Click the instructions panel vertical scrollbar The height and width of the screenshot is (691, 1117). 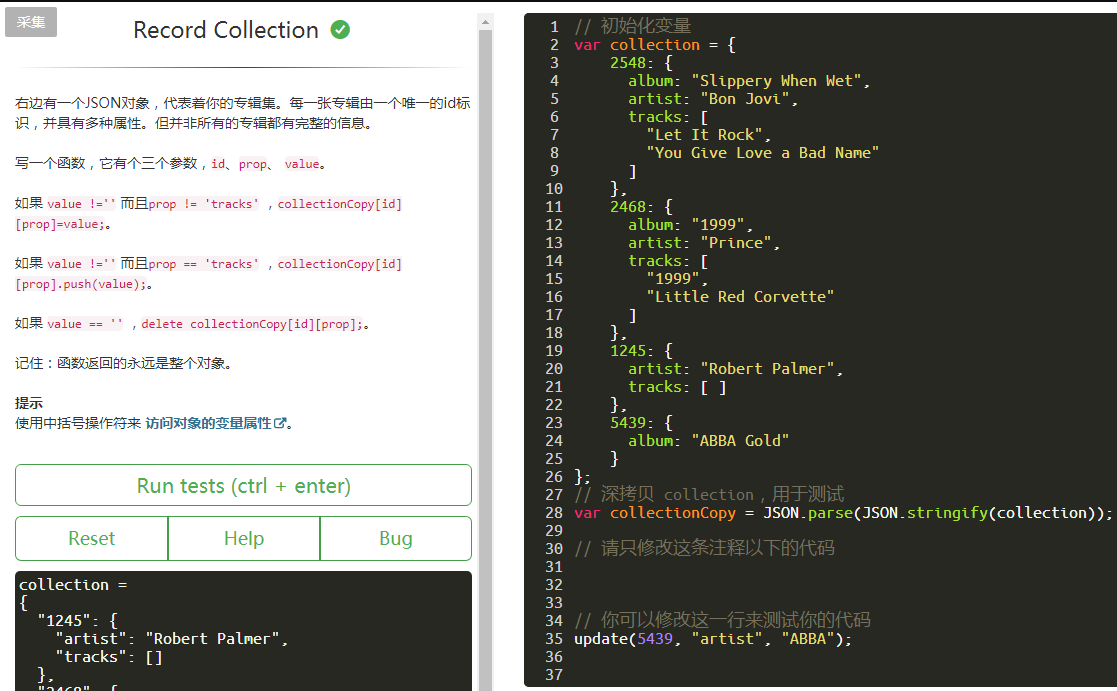tap(486, 300)
